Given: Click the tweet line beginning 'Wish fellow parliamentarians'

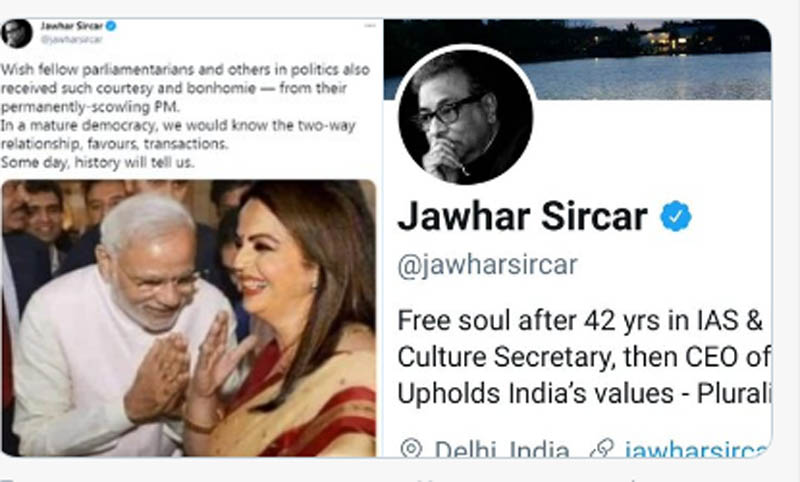Looking at the screenshot, I should 185,69.
